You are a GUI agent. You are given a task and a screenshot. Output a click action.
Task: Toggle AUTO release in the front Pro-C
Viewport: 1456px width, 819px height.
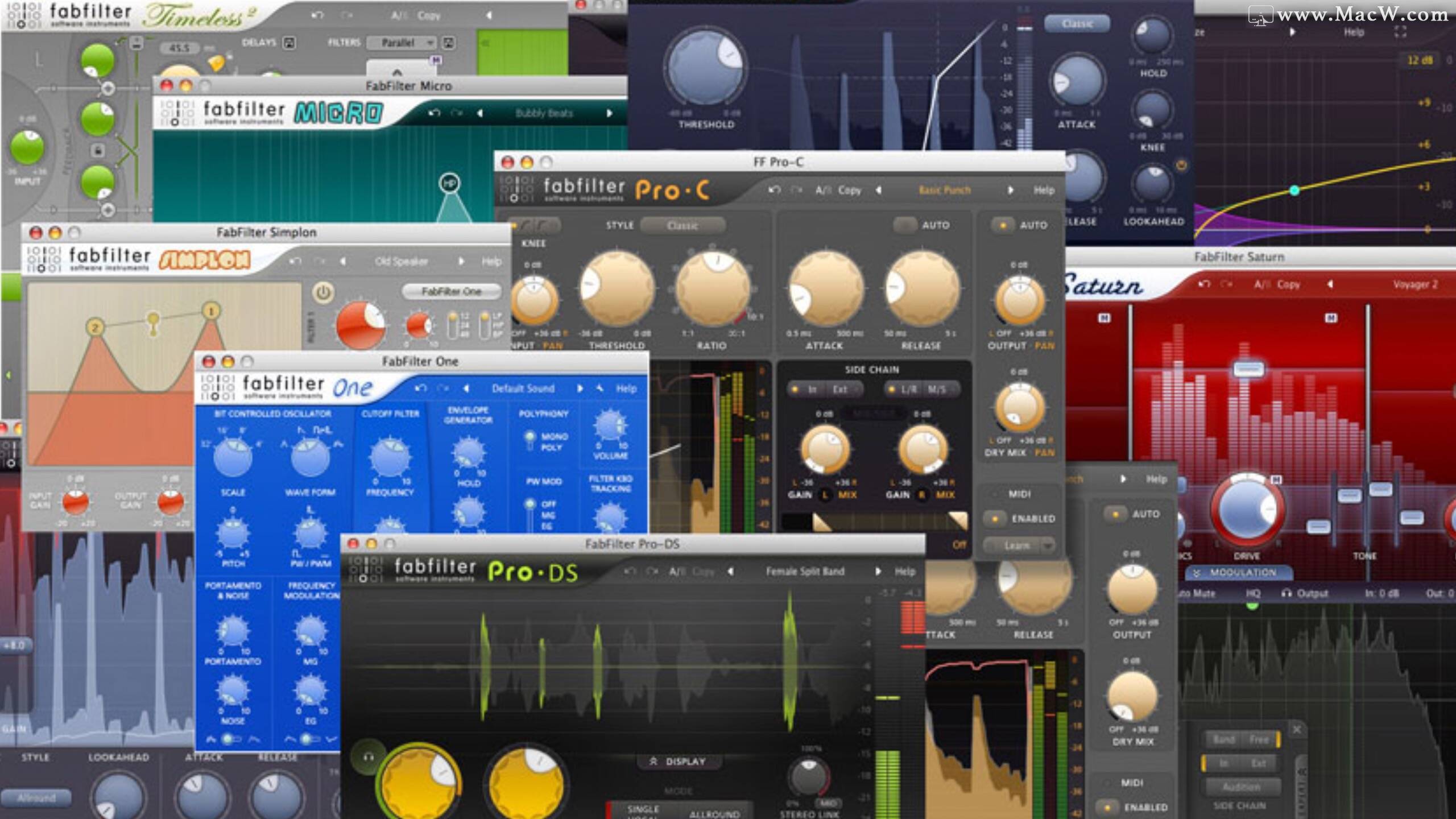pyautogui.click(x=904, y=225)
